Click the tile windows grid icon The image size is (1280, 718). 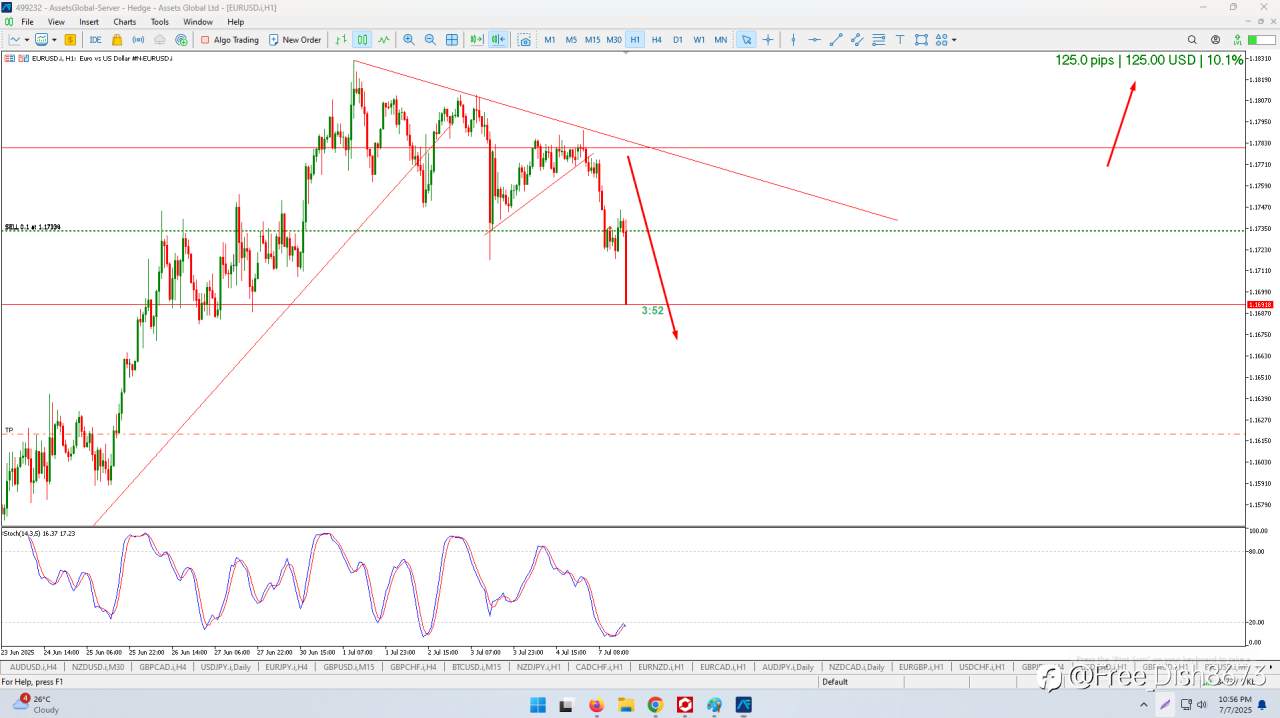pos(452,40)
